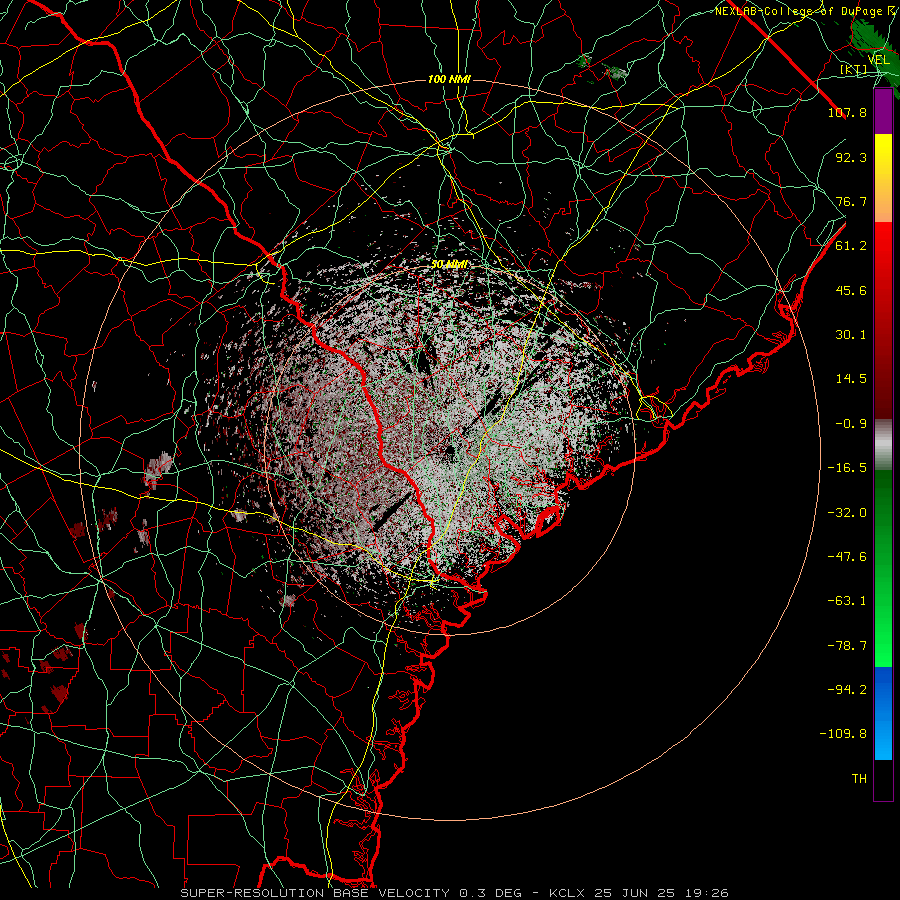
Task: Click the -63.1 legend value
Action: pyautogui.click(x=847, y=601)
